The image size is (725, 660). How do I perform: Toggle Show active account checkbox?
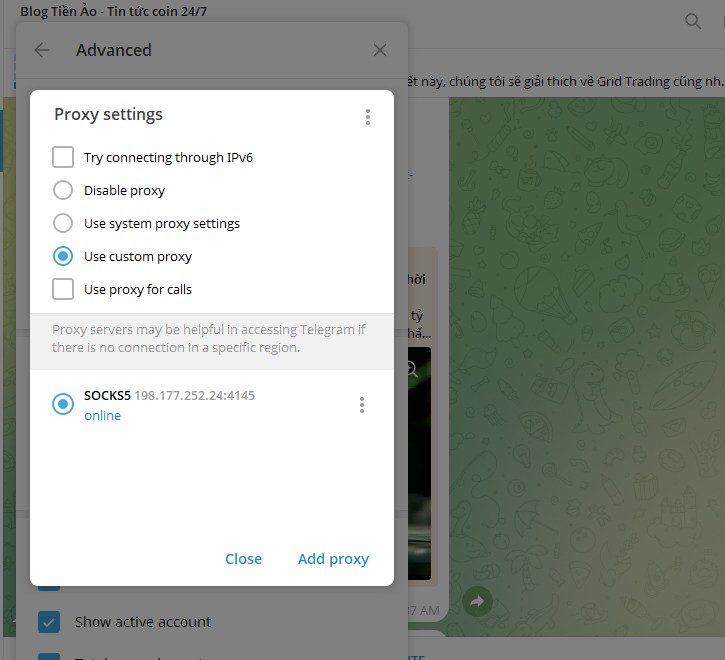point(49,622)
